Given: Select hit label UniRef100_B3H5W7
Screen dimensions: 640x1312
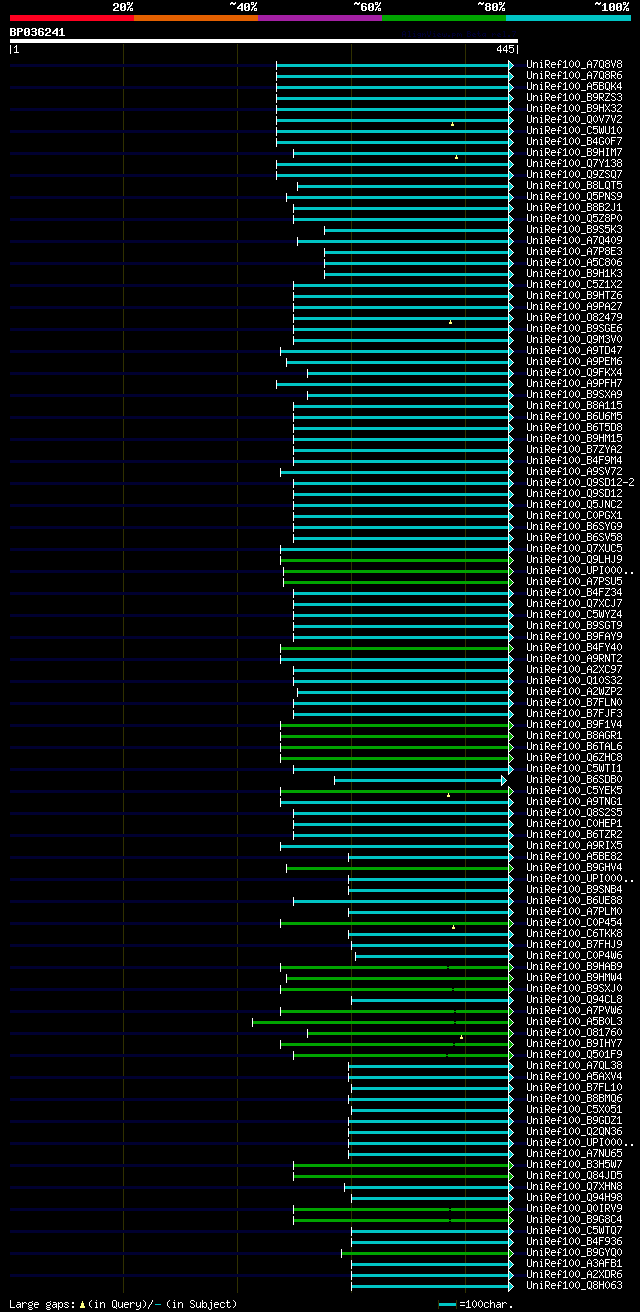Looking at the screenshot, I should coord(574,1165).
